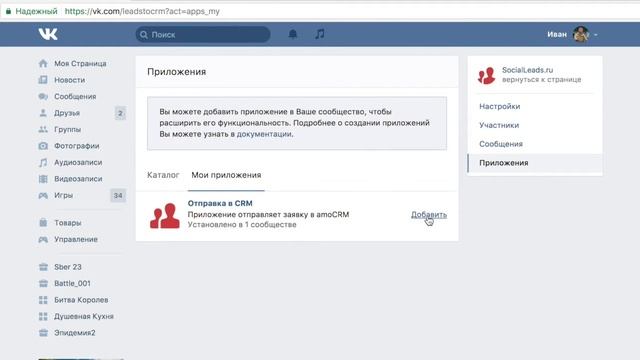Image resolution: width=640 pixels, height=360 pixels.
Task: Open Управление section
Action: click(x=76, y=240)
